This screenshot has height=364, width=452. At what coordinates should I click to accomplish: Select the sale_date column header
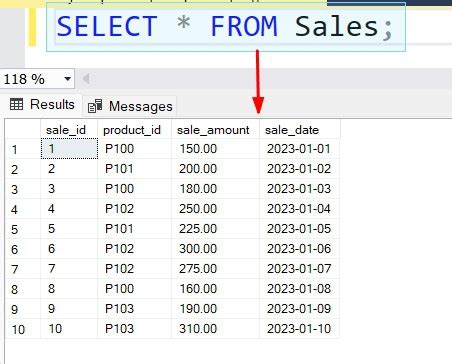pyautogui.click(x=300, y=130)
